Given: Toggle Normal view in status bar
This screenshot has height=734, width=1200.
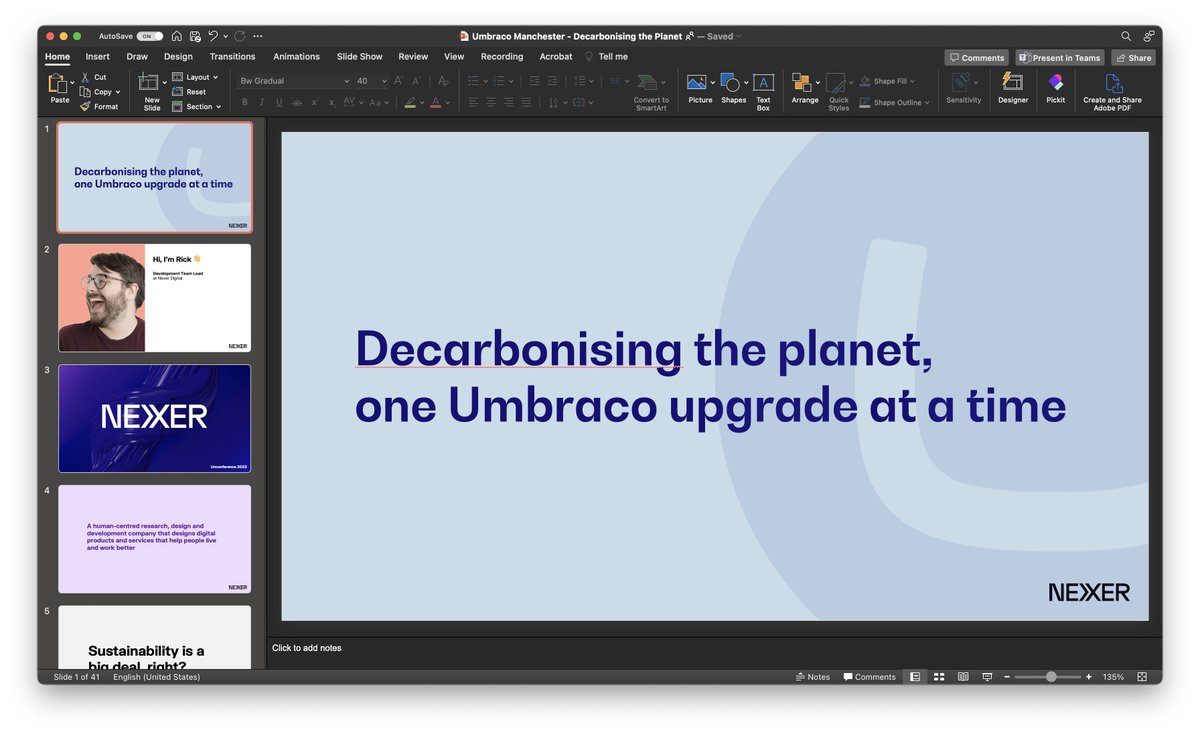Looking at the screenshot, I should 914,677.
